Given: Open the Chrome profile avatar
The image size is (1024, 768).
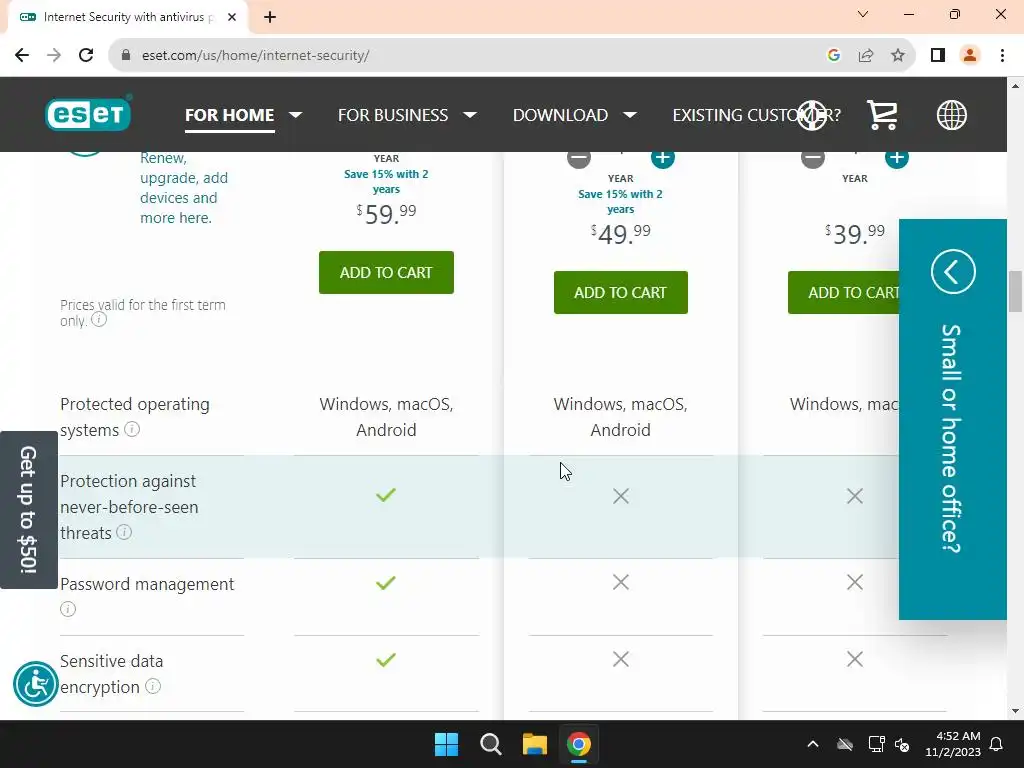Looking at the screenshot, I should point(970,56).
